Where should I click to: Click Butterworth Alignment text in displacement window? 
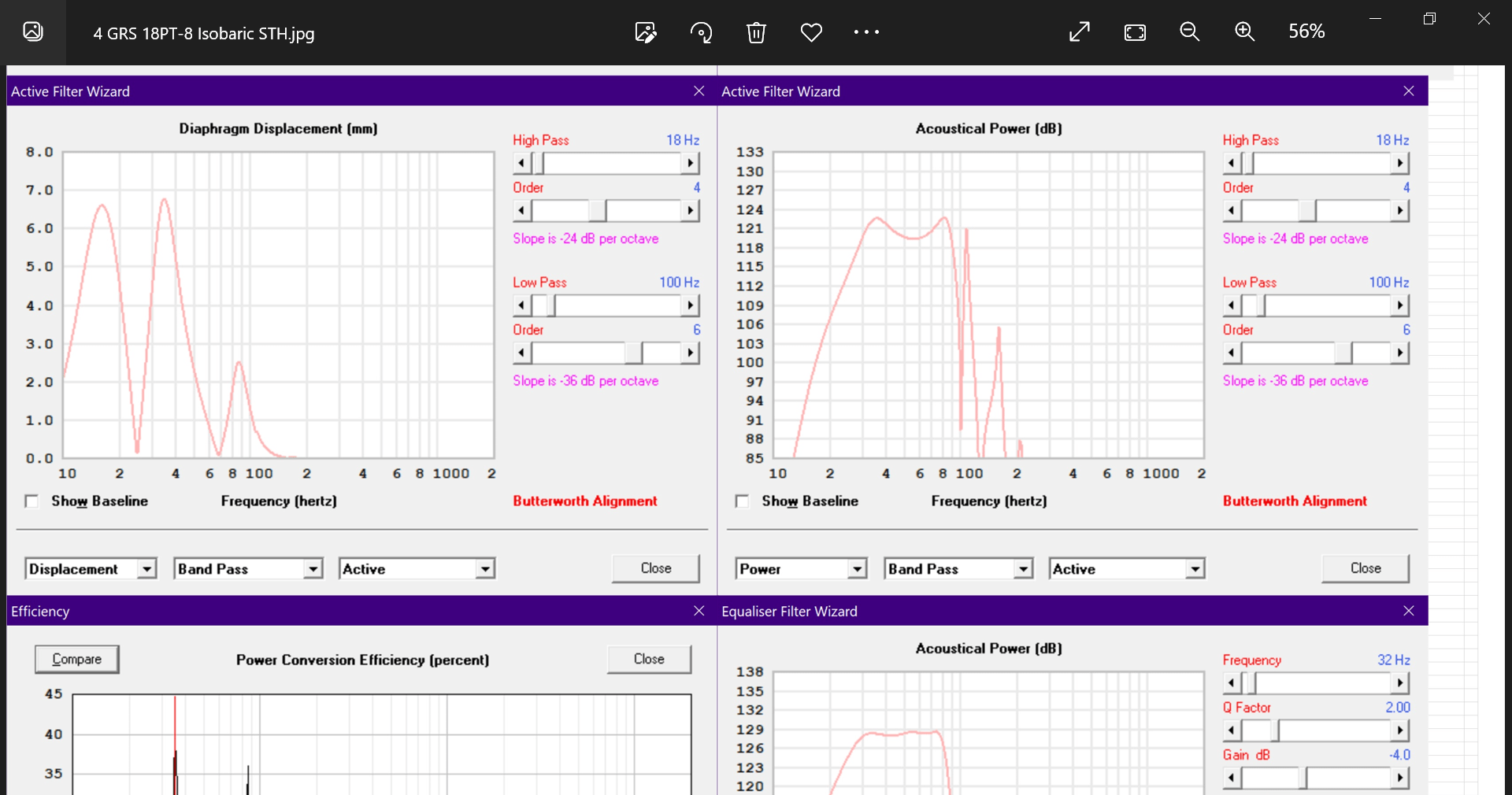point(585,501)
